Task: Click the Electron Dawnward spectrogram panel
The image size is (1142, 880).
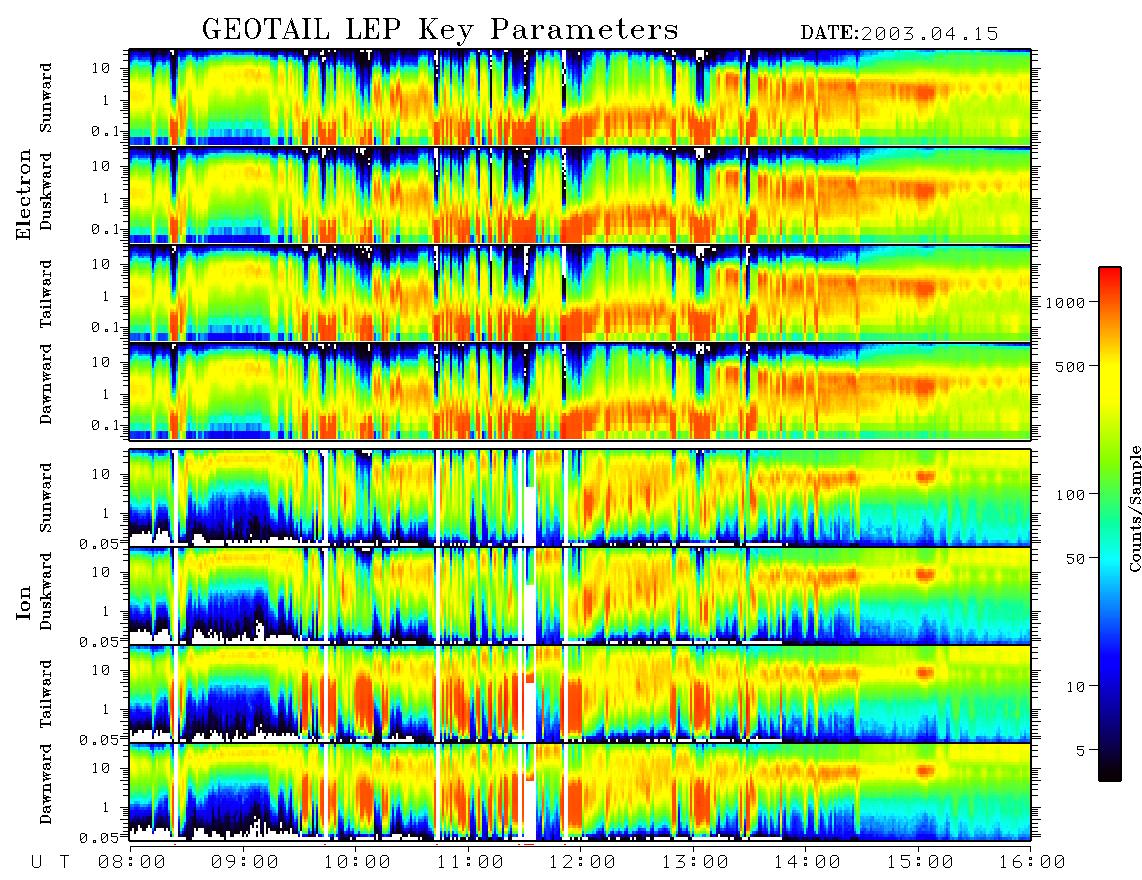Action: [580, 392]
